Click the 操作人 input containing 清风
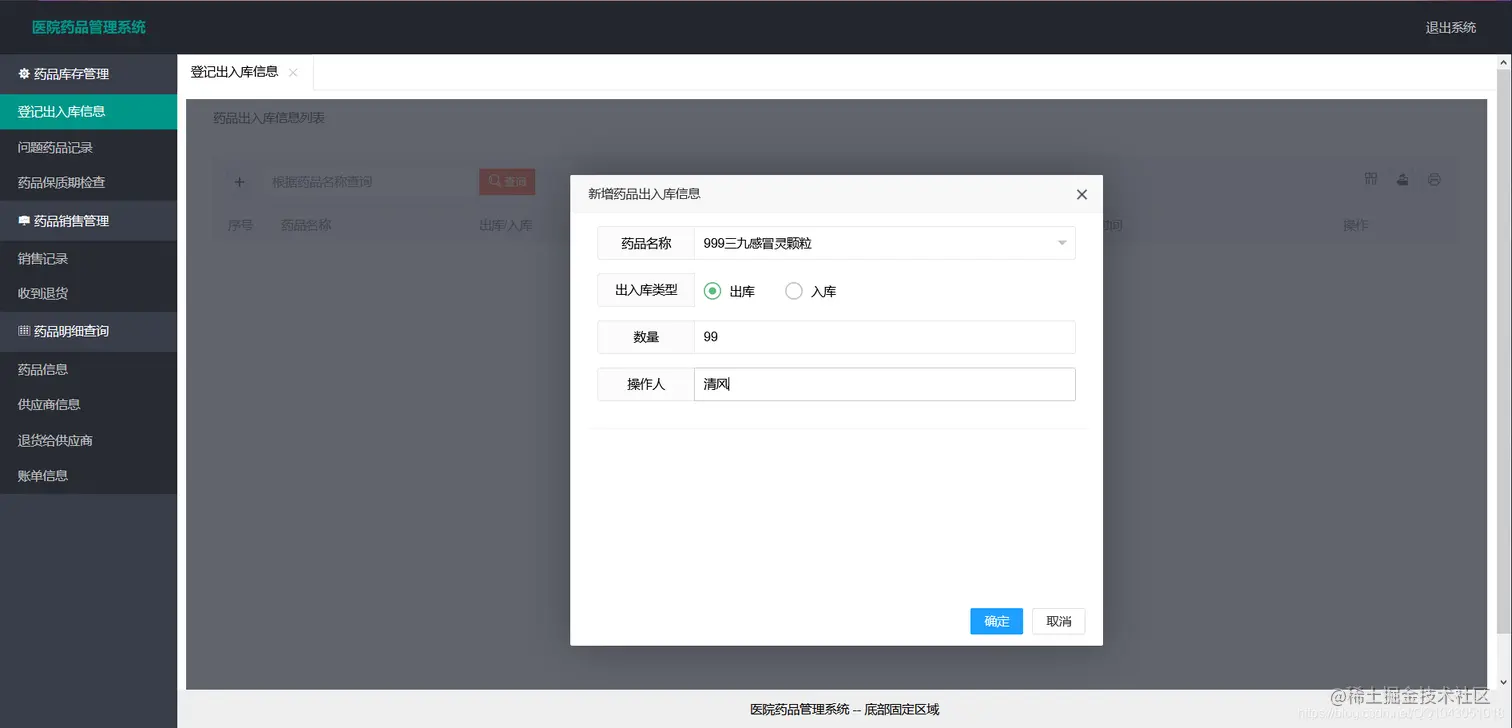Screen dimensions: 1512x728 (x=884, y=384)
